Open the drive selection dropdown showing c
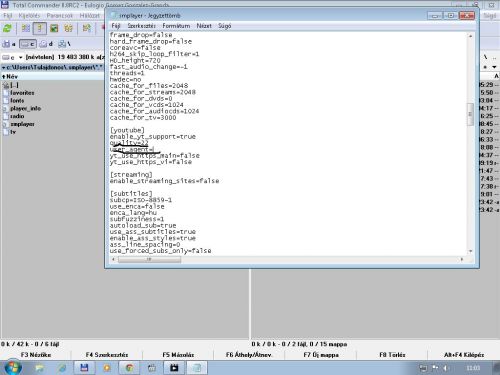 pyautogui.click(x=12, y=57)
